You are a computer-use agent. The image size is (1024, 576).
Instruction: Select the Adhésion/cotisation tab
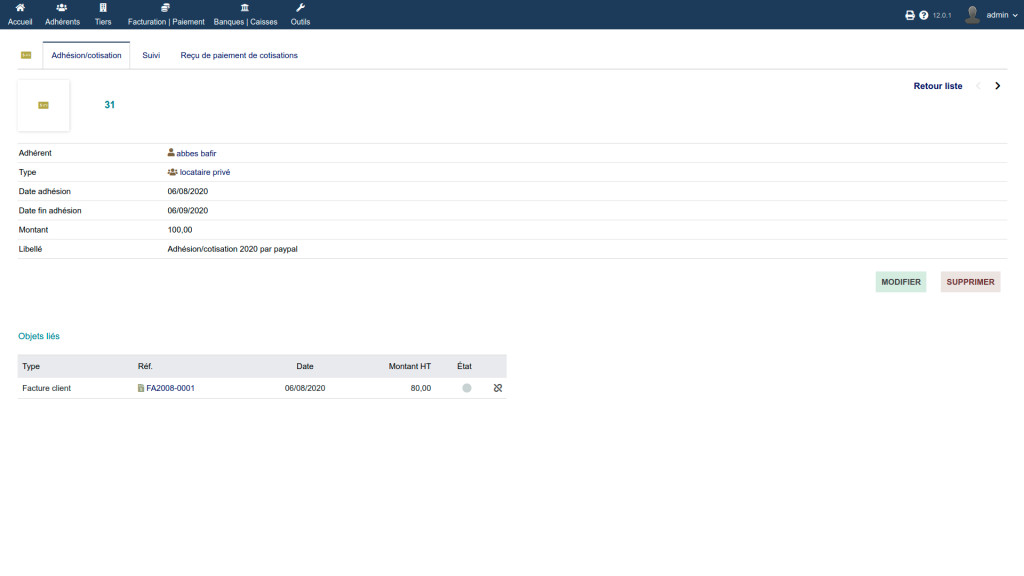point(86,56)
